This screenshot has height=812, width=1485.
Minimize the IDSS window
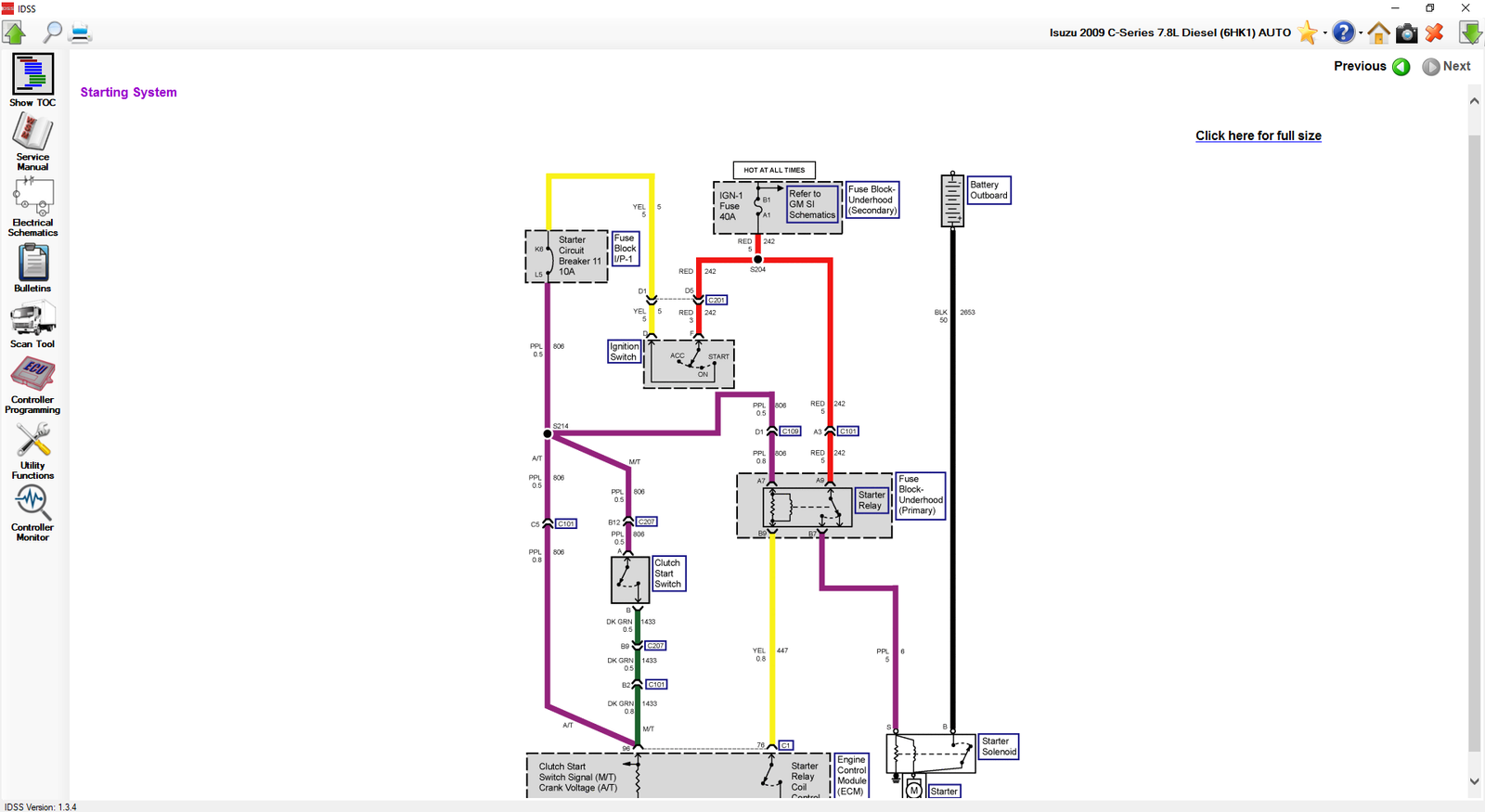click(x=1395, y=8)
